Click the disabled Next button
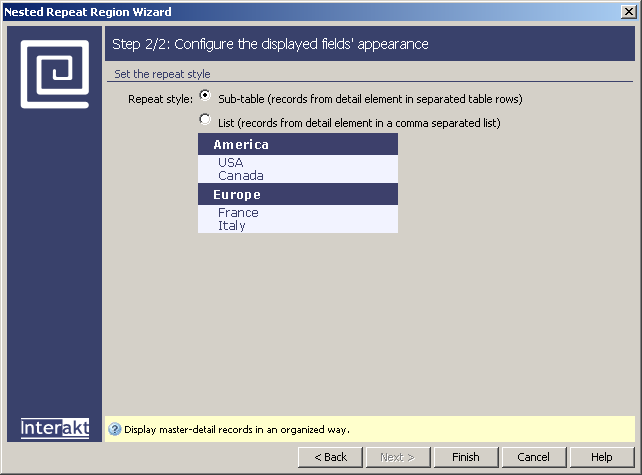642x475 pixels. (397, 457)
